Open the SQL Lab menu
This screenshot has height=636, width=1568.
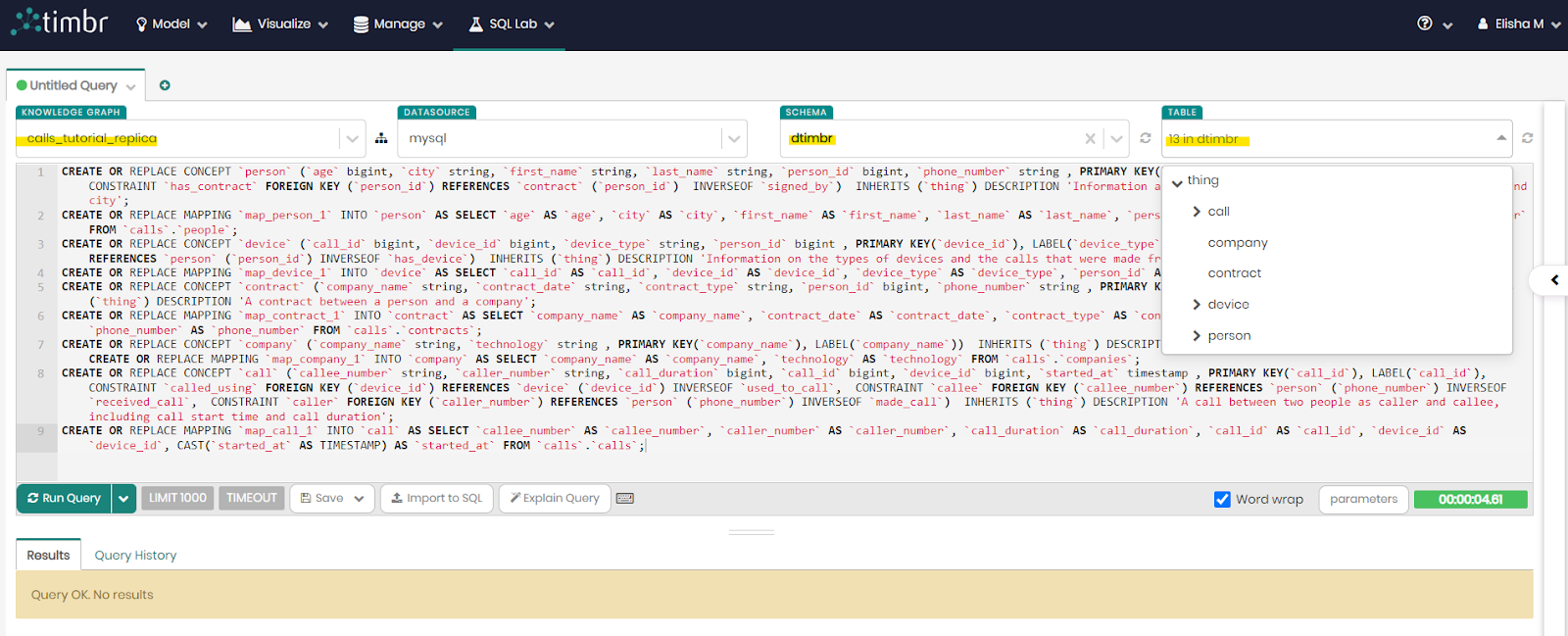tap(512, 24)
